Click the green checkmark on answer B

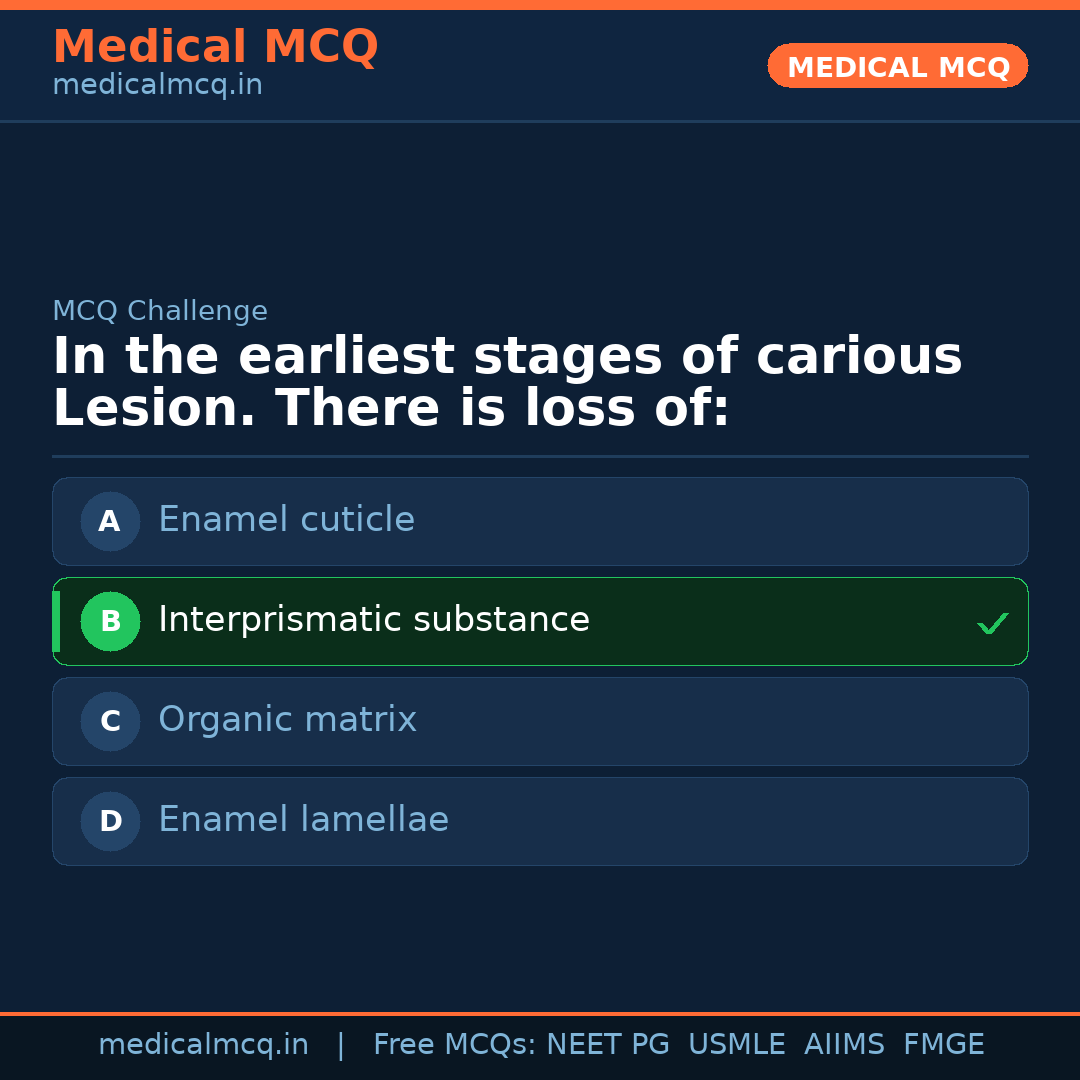[x=993, y=623]
